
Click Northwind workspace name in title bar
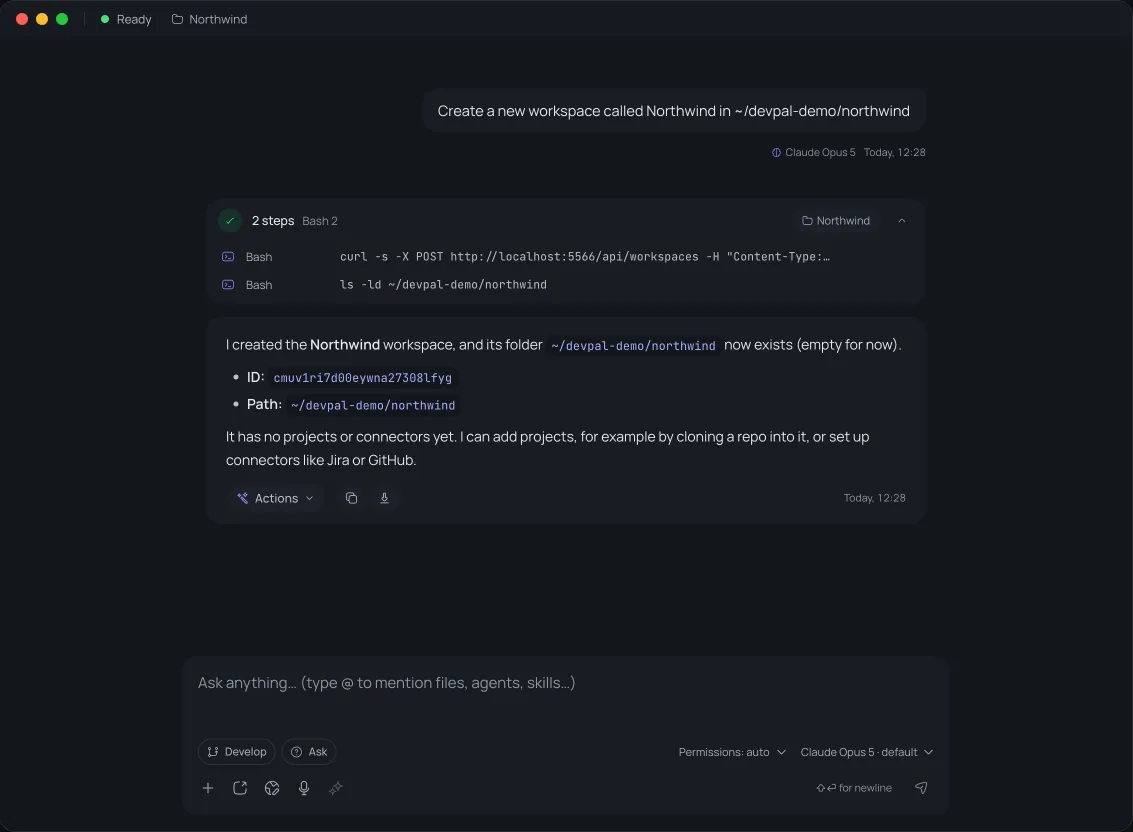pyautogui.click(x=217, y=20)
